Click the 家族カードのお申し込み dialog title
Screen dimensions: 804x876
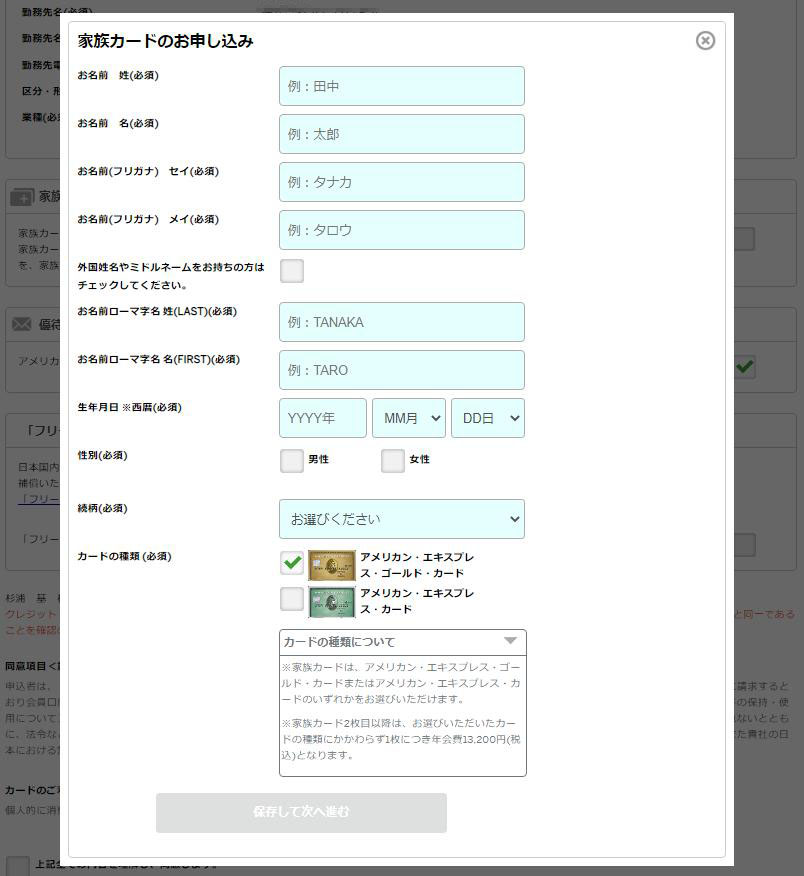pos(165,41)
